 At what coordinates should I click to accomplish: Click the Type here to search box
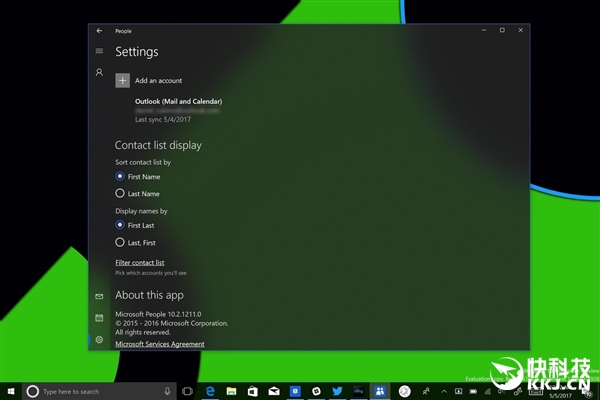tap(99, 391)
